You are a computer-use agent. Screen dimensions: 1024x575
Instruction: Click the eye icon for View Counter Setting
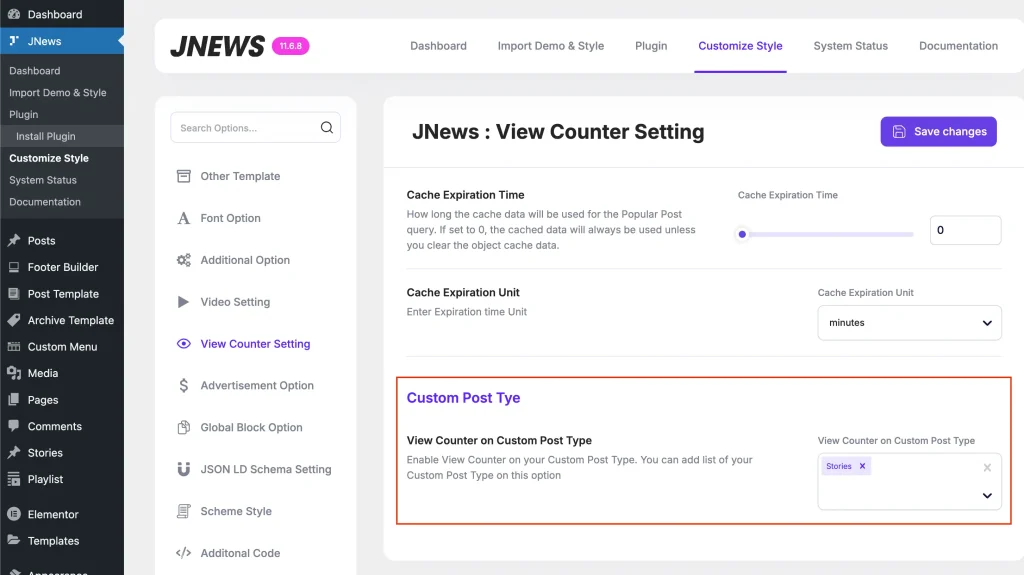184,344
